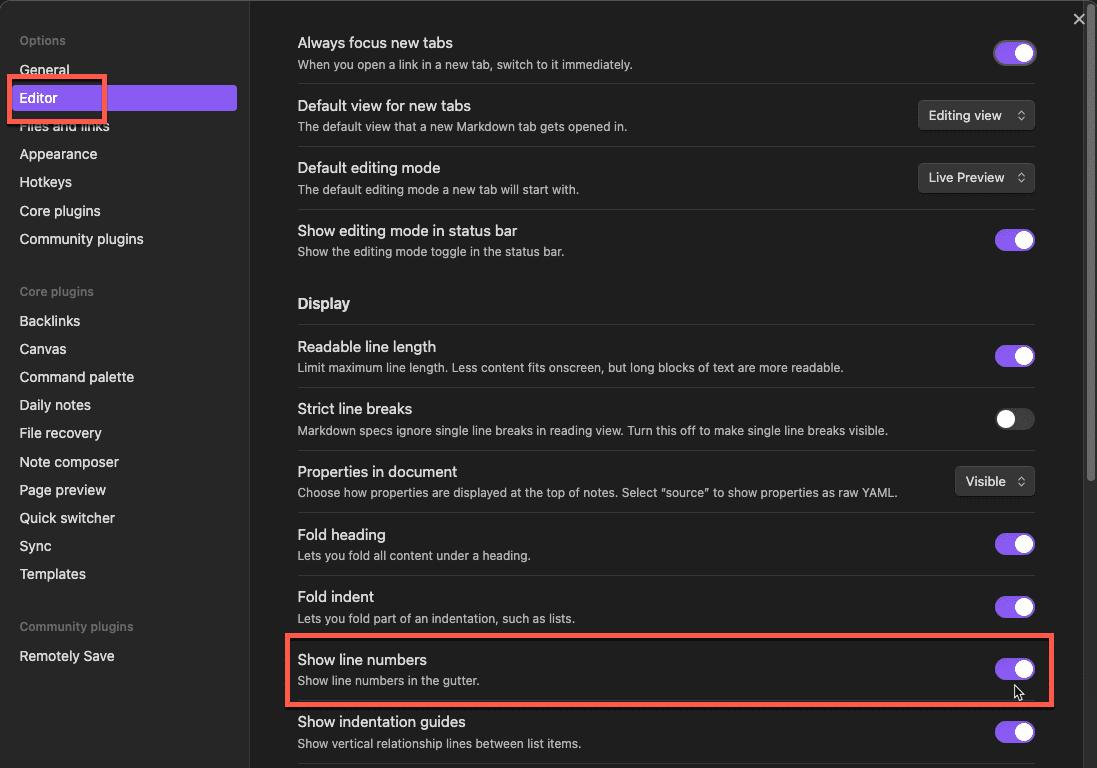Change the Properties in document dropdown

tap(994, 481)
